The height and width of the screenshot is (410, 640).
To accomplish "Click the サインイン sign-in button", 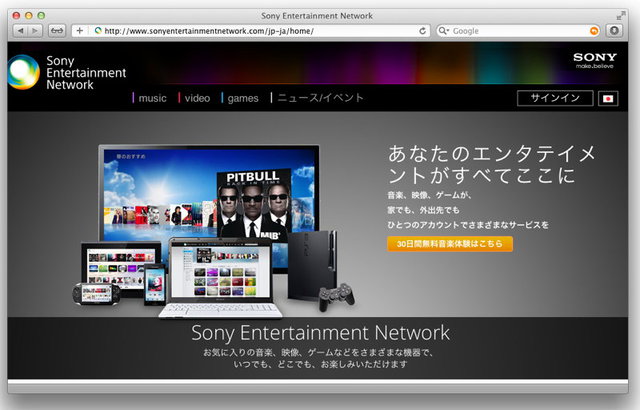I will (x=555, y=98).
